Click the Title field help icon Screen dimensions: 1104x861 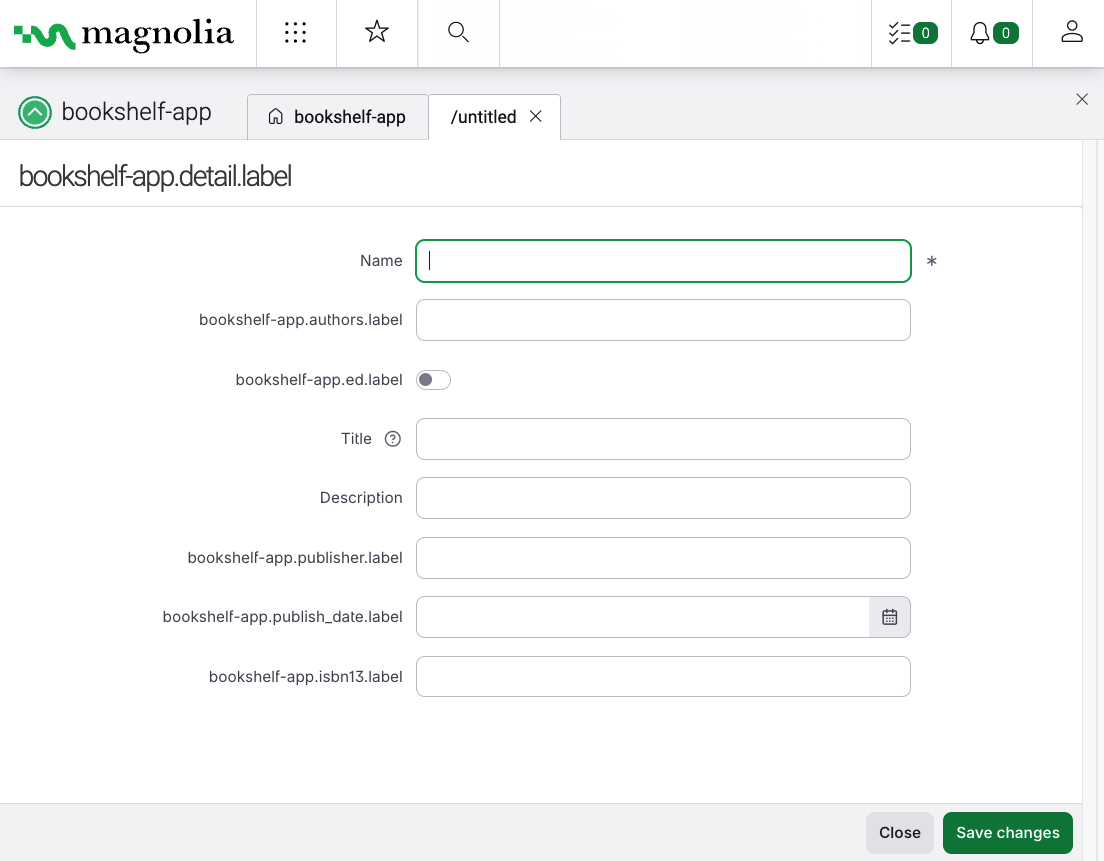pyautogui.click(x=393, y=439)
